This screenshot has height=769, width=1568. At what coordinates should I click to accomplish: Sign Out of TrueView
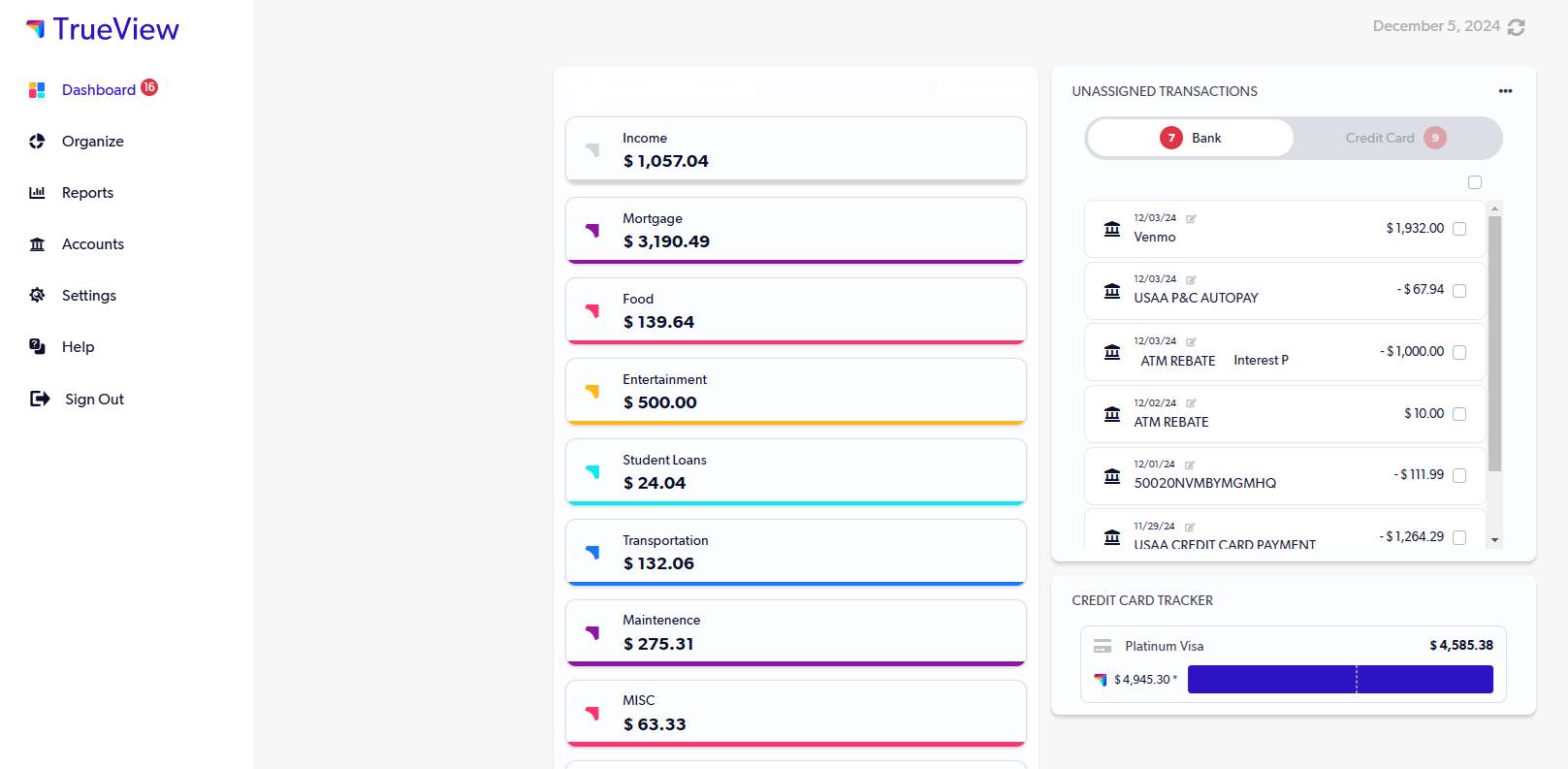94,400
